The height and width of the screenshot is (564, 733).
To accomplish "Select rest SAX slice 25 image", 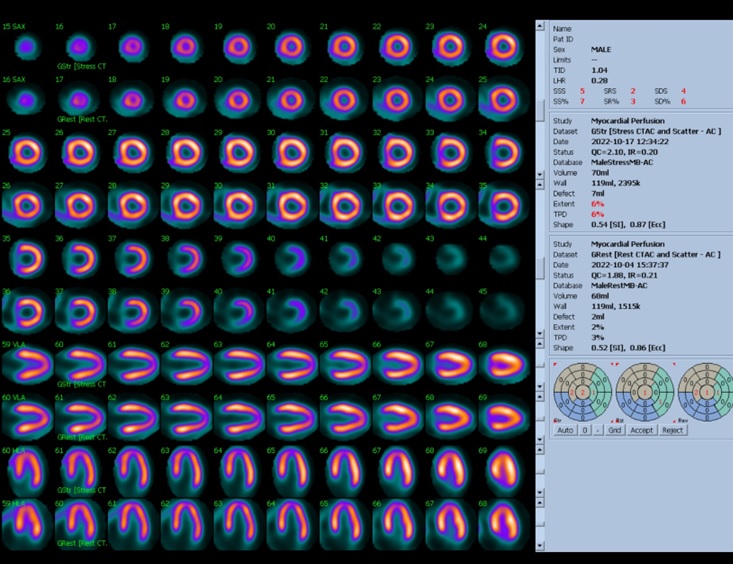I will [x=501, y=98].
